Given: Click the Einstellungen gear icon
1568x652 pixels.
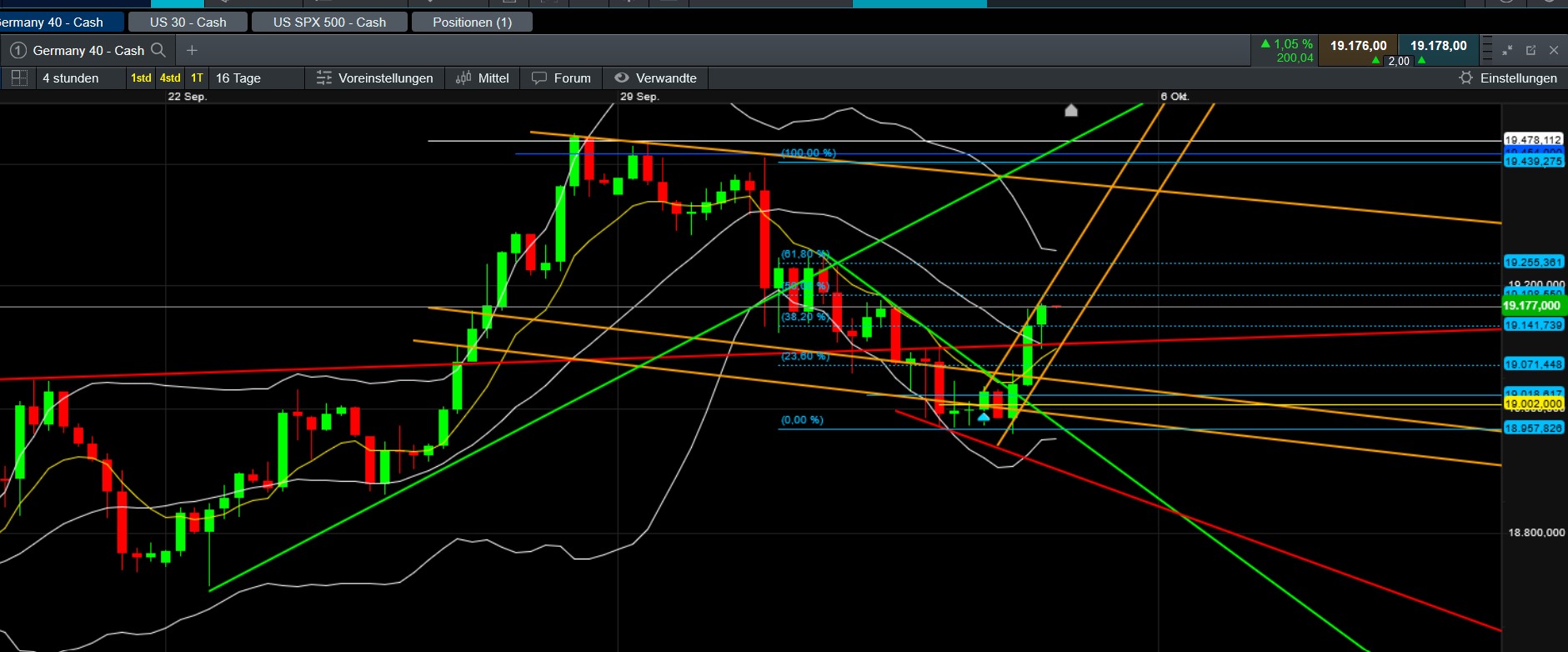Looking at the screenshot, I should (x=1465, y=78).
